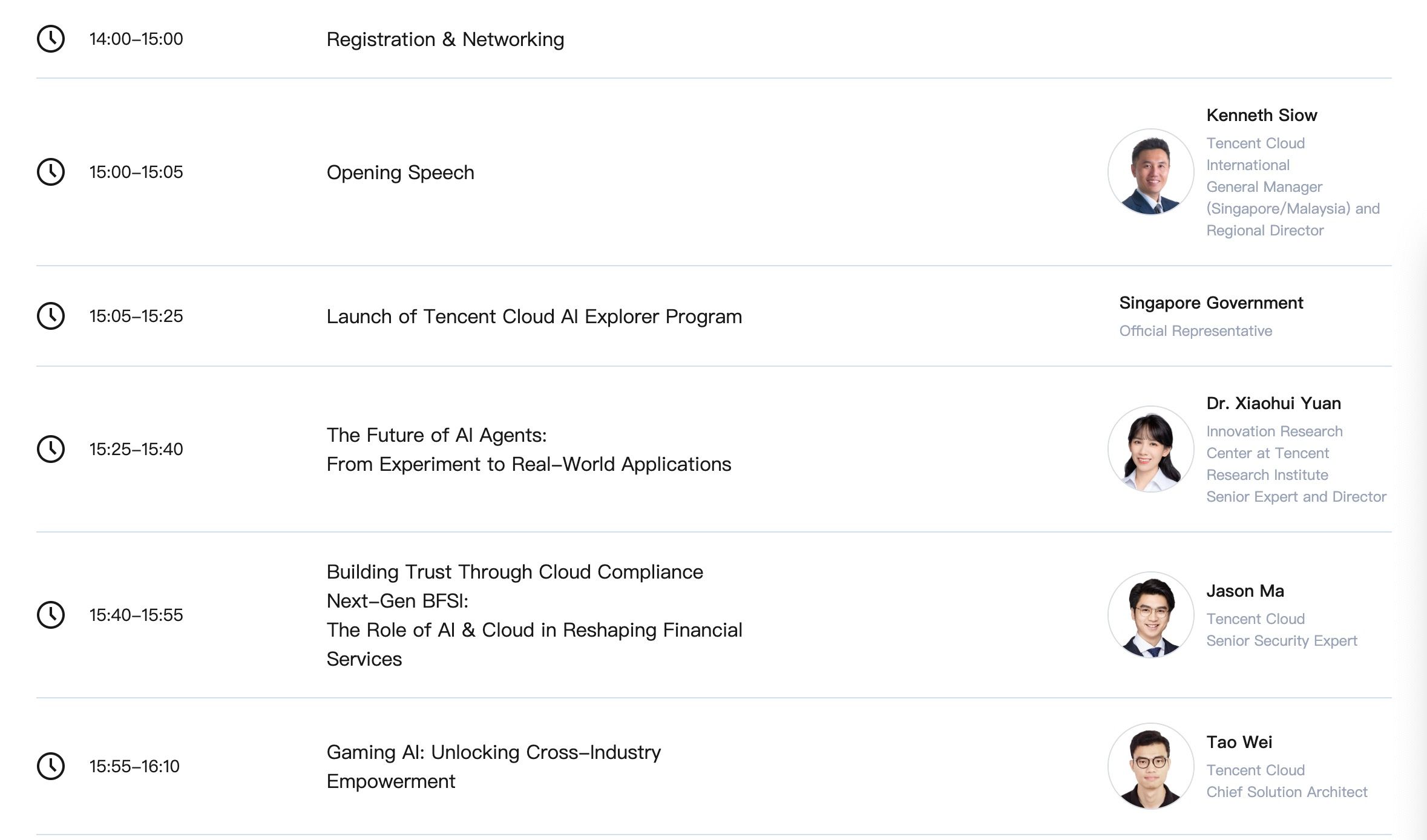Click the clock icon beside 15:25–15:40

click(x=51, y=449)
